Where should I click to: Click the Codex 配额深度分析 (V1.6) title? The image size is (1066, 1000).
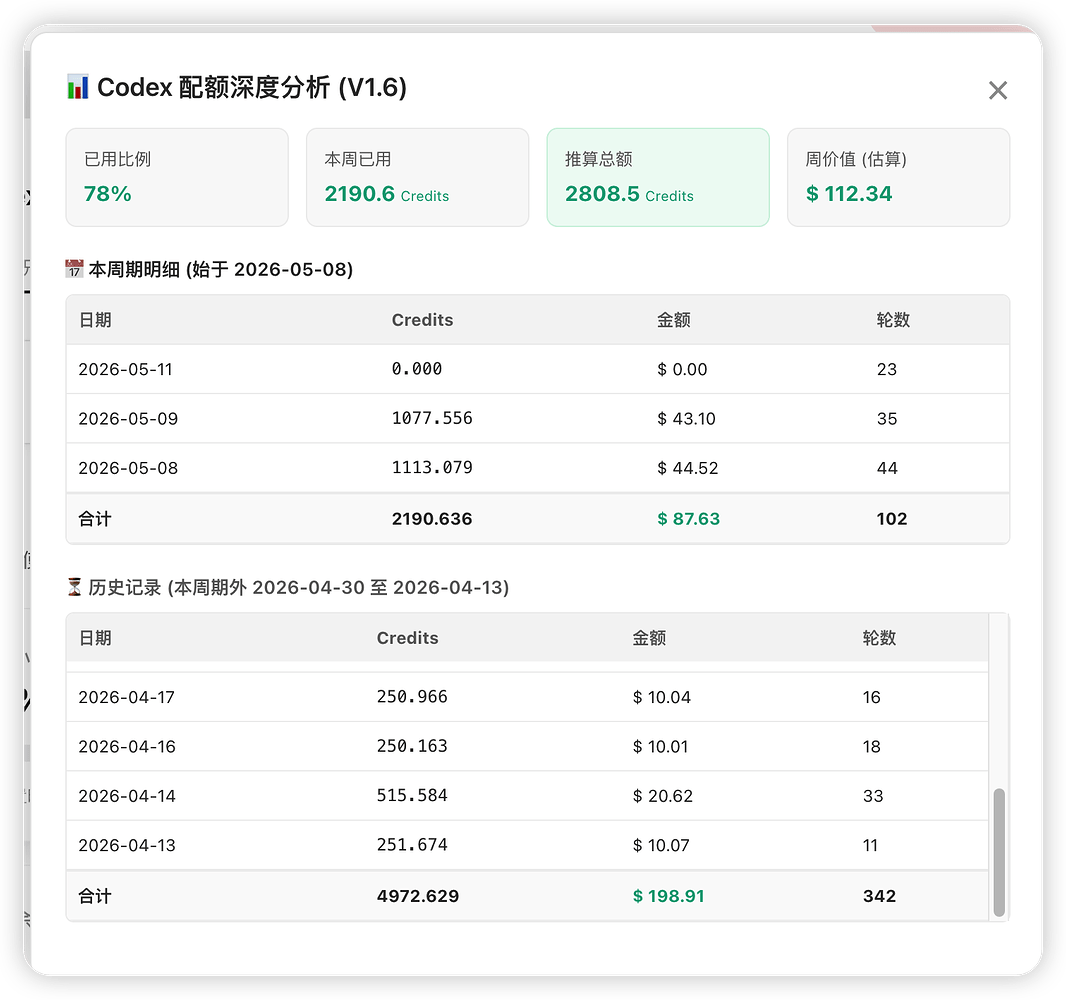(x=252, y=87)
